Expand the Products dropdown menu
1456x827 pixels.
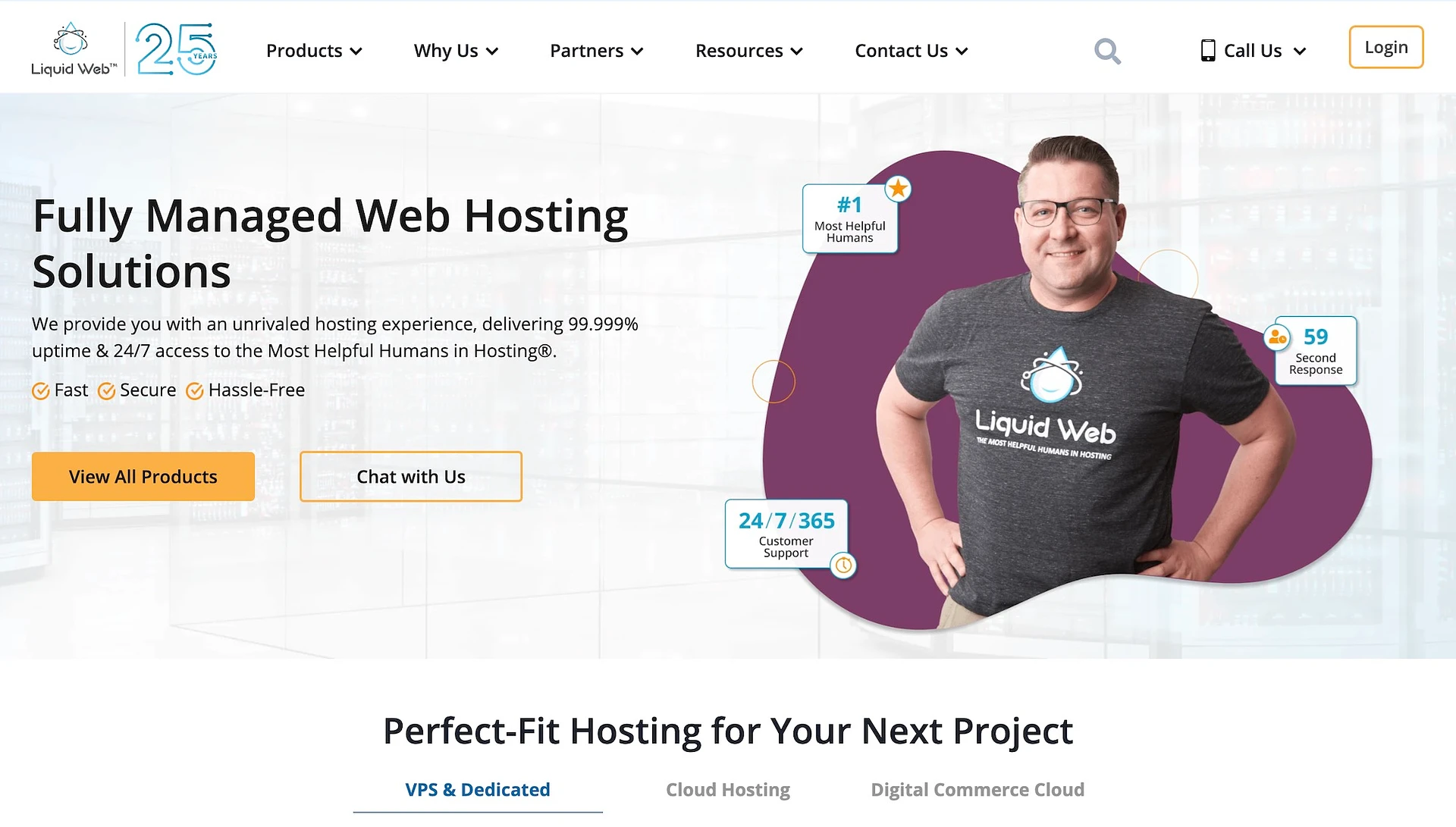click(x=313, y=50)
